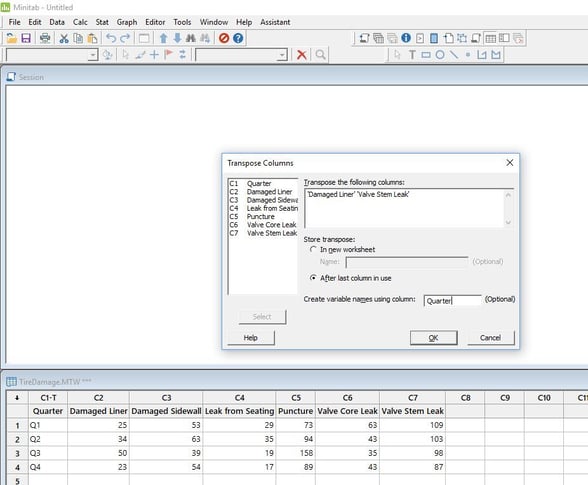Click the Show Worksheets folder icon
The height and width of the screenshot is (485, 588).
coord(378,38)
